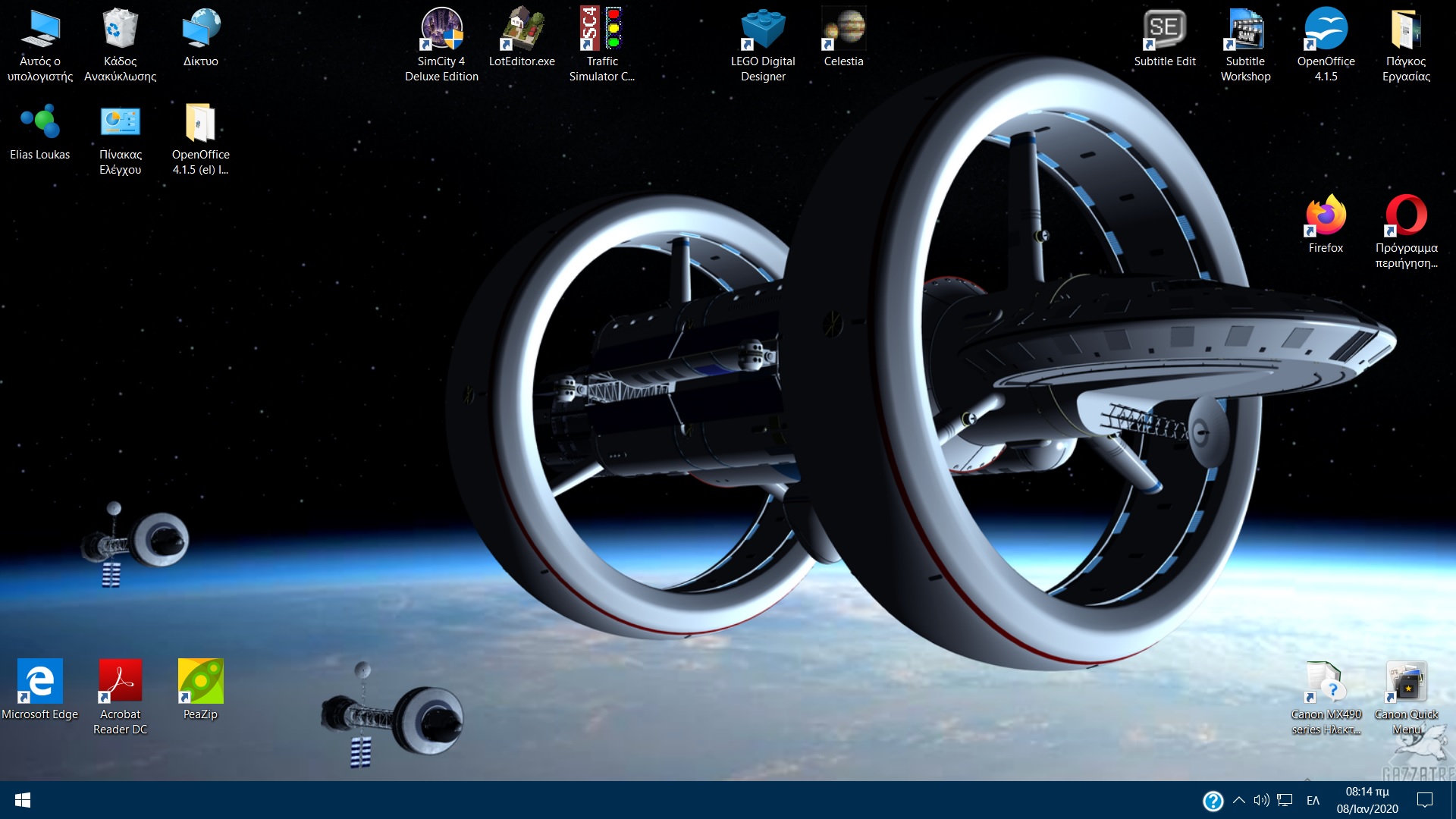
Task: Open the Windows Start menu
Action: click(23, 800)
